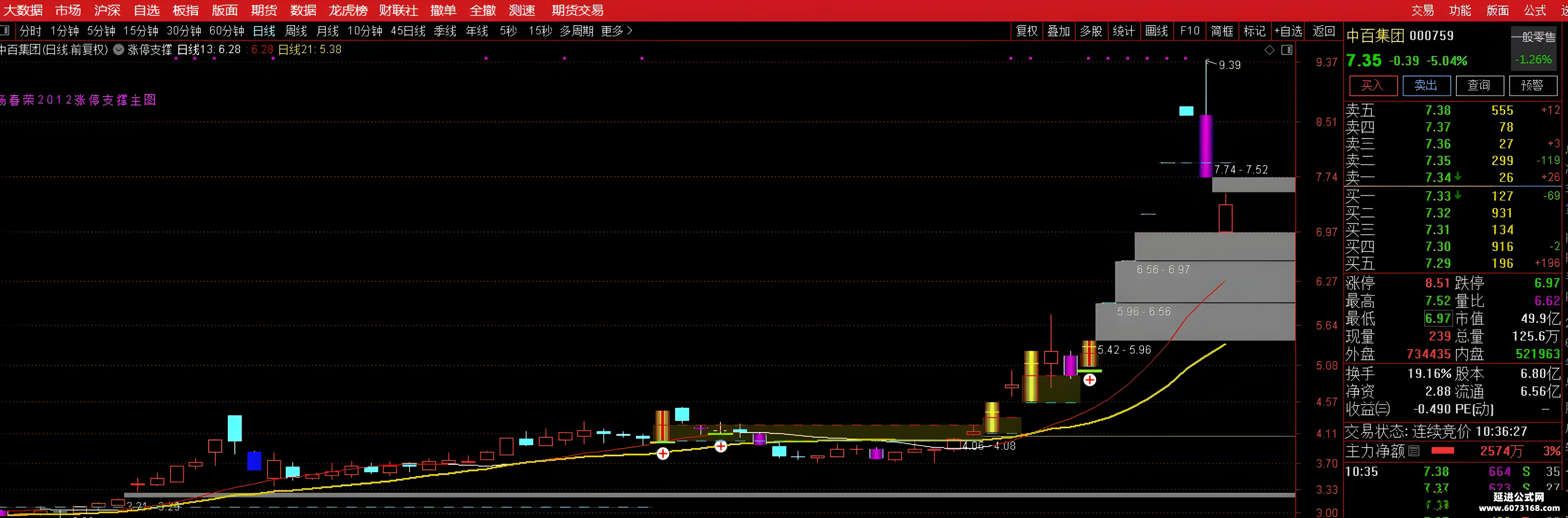Add stock via +自选 button

click(x=1288, y=30)
